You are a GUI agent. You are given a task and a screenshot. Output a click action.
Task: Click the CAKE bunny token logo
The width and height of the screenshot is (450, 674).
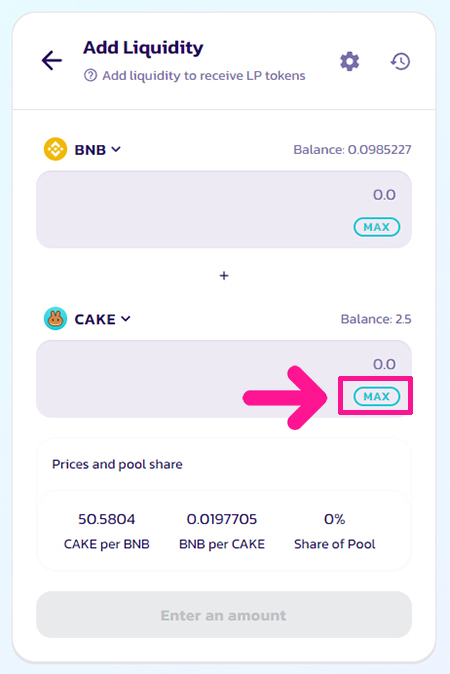[x=55, y=319]
